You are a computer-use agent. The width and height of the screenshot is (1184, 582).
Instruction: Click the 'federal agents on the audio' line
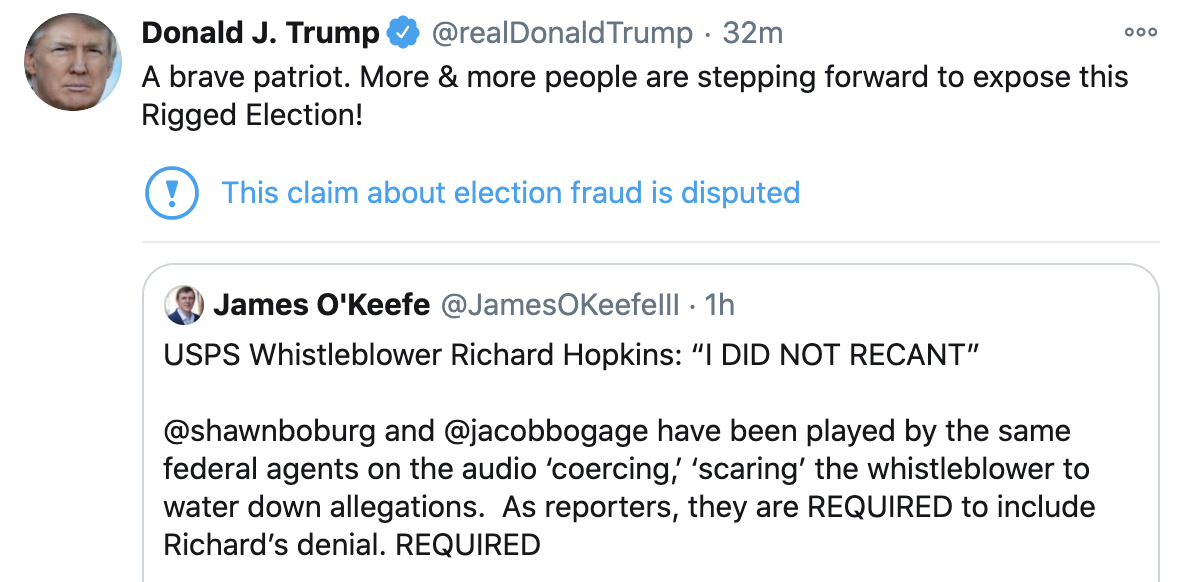click(x=626, y=469)
